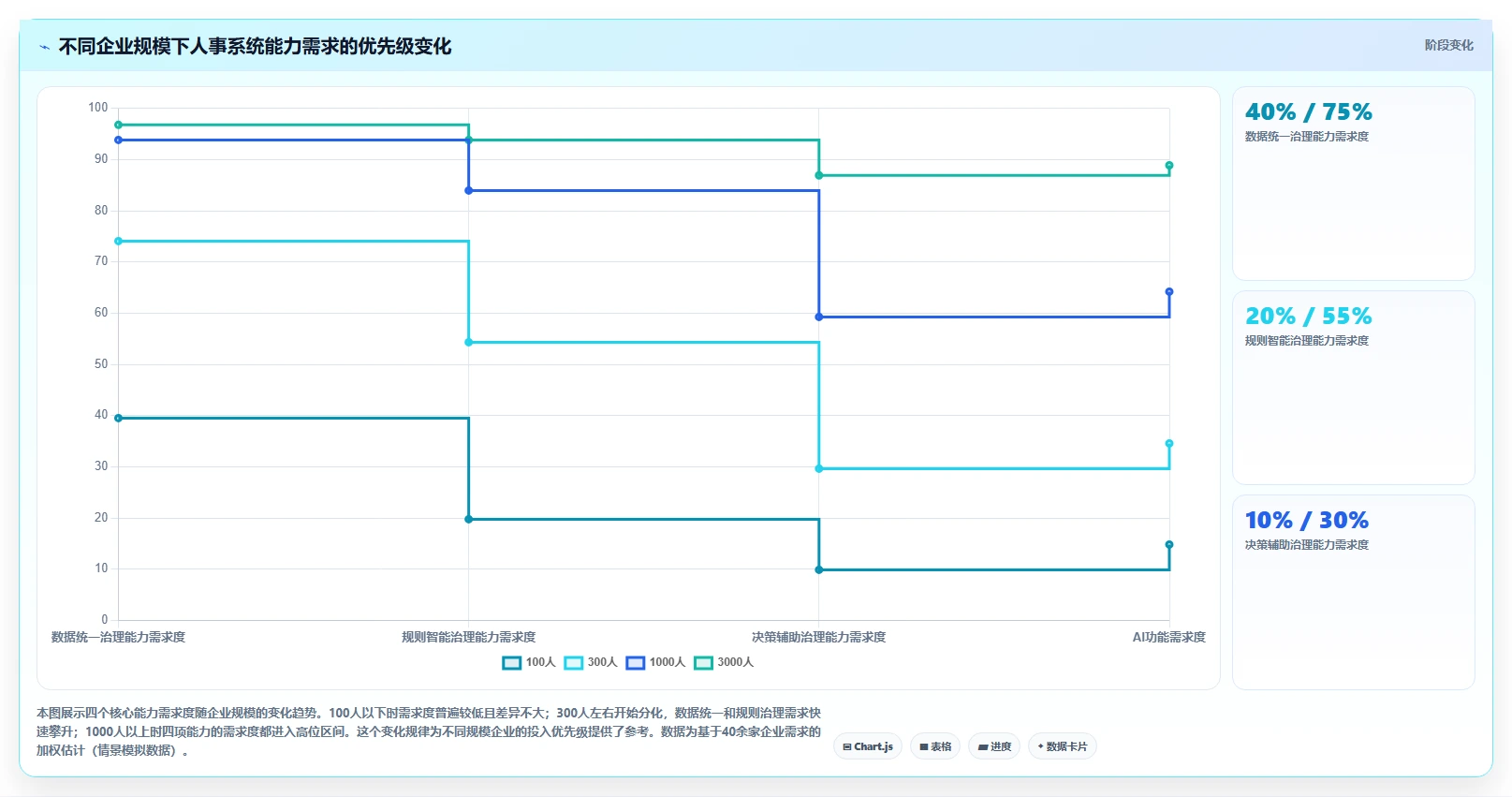Click the x-axis label 数据统一治理能力需求度

click(x=119, y=637)
